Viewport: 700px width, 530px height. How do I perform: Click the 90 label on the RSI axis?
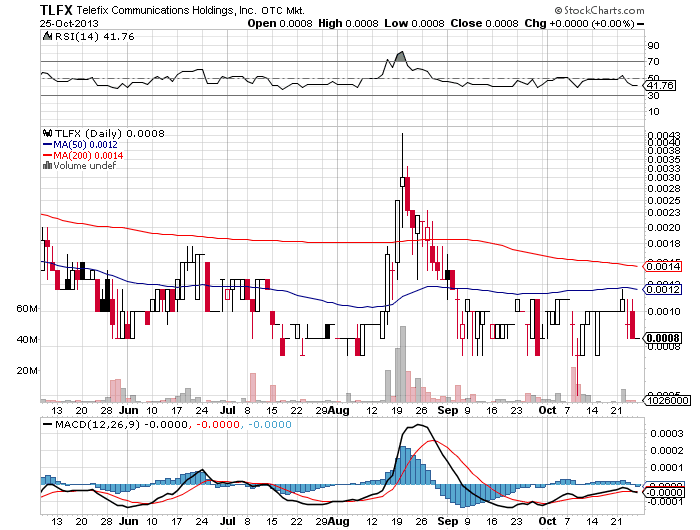tap(653, 46)
